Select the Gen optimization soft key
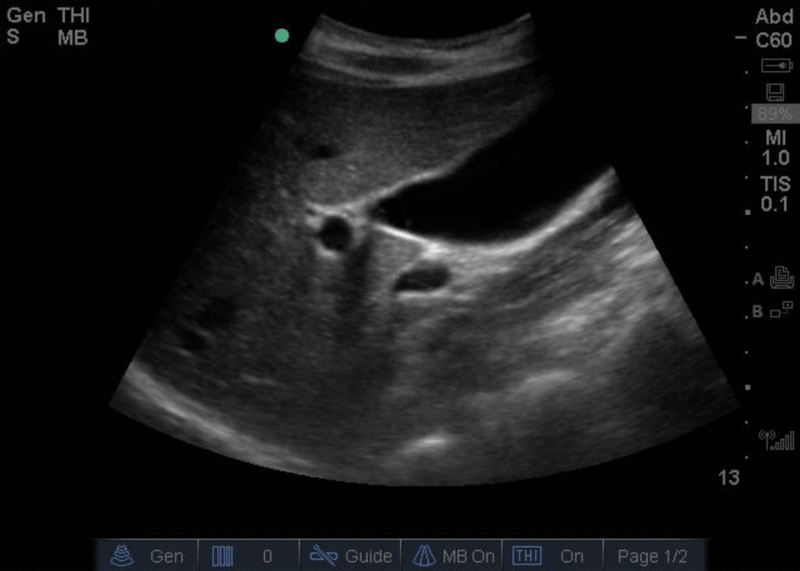 [x=146, y=555]
